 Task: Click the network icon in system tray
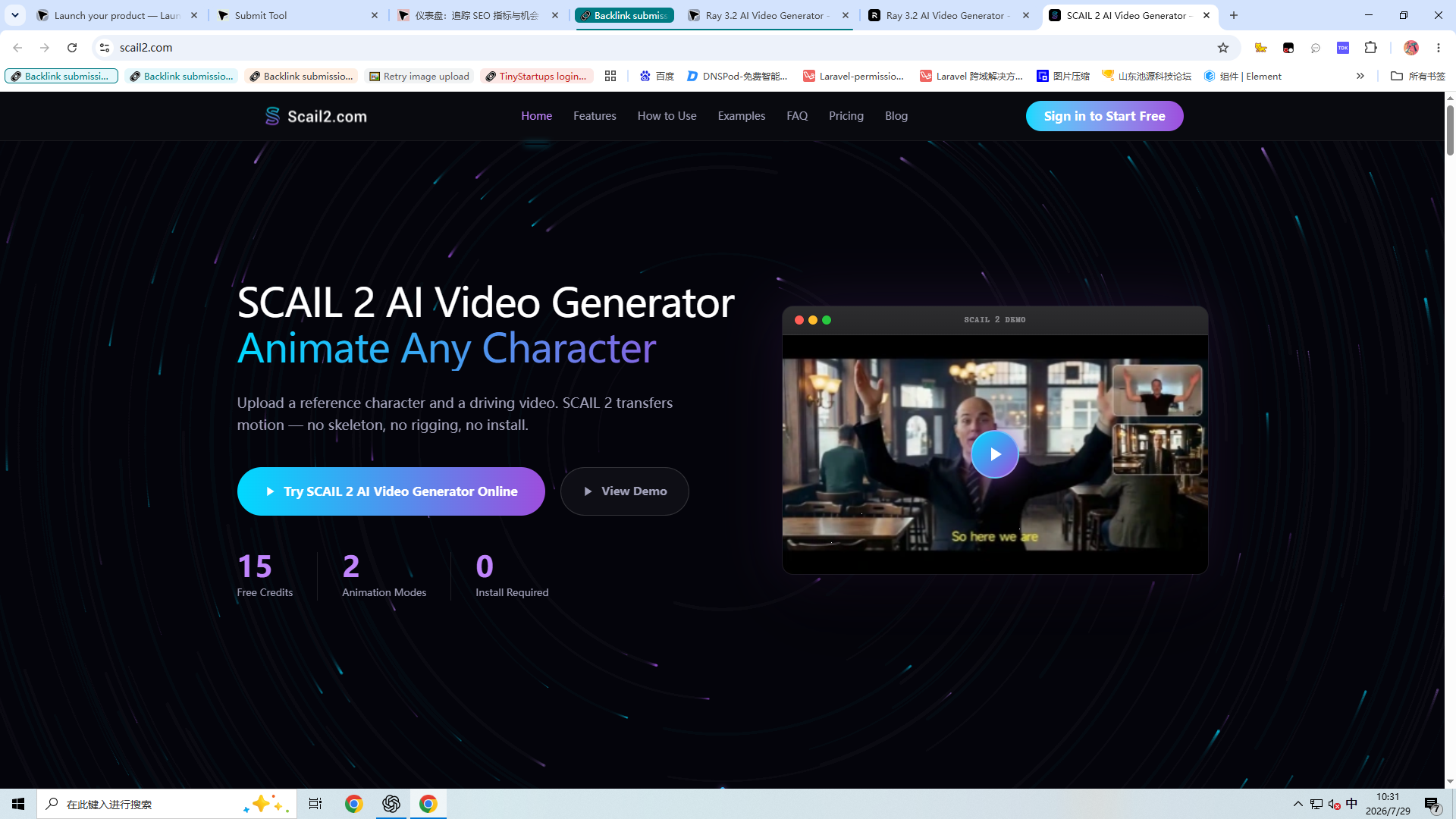pos(1316,804)
